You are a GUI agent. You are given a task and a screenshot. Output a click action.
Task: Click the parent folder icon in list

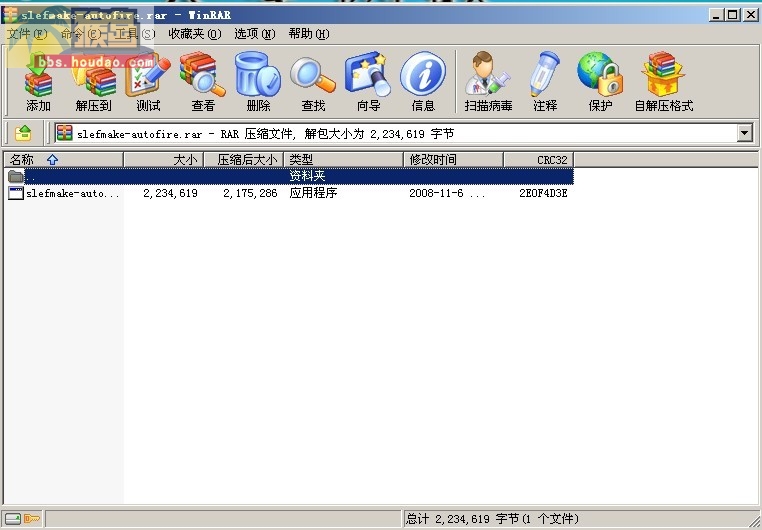point(16,176)
